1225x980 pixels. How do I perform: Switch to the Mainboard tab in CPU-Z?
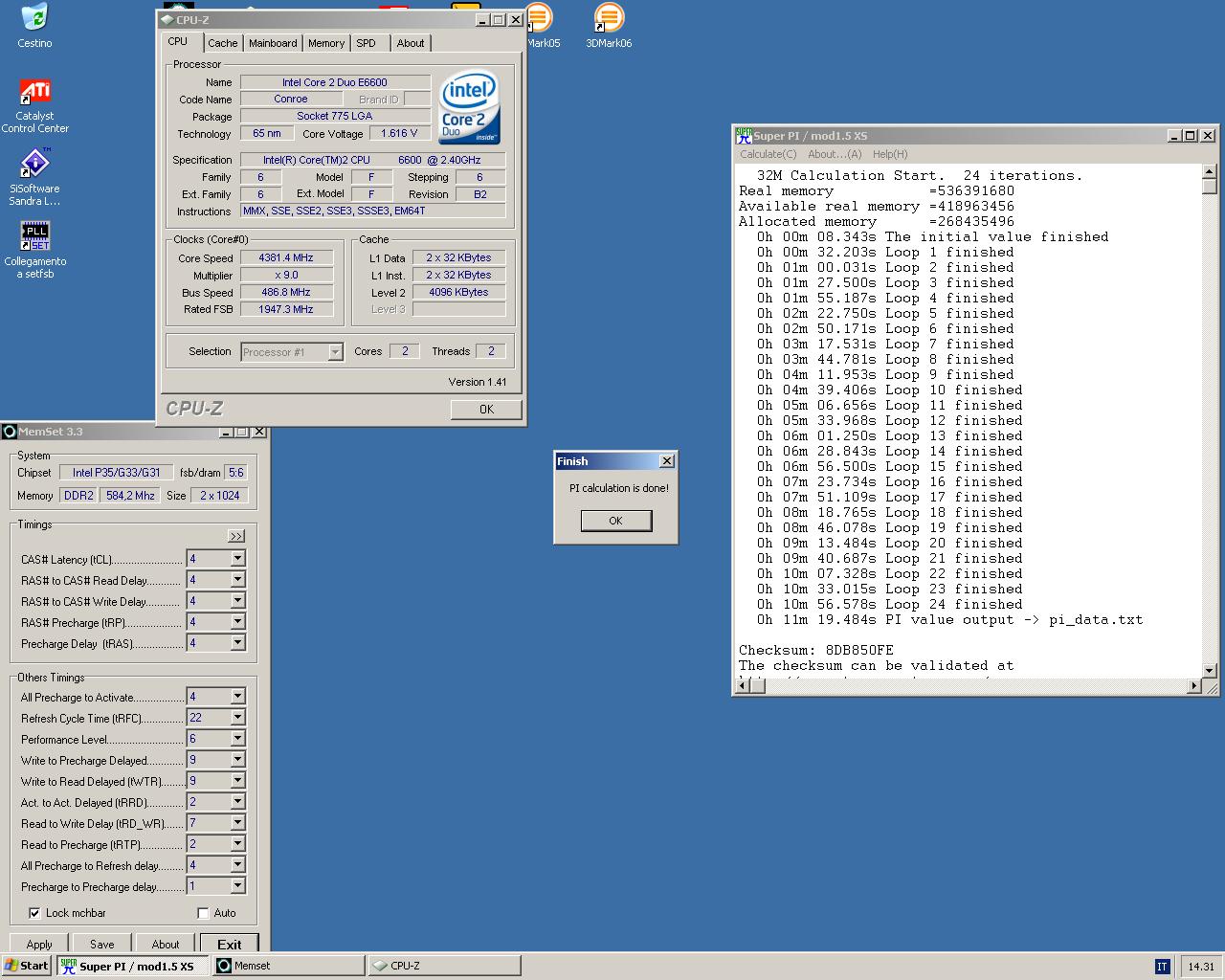coord(273,43)
